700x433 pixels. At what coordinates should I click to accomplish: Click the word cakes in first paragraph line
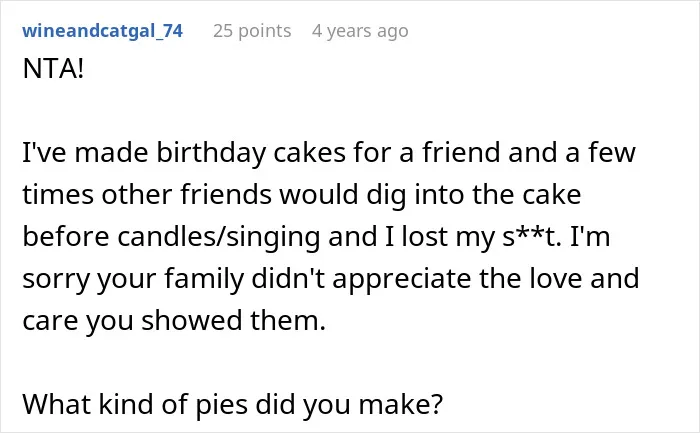tap(309, 153)
